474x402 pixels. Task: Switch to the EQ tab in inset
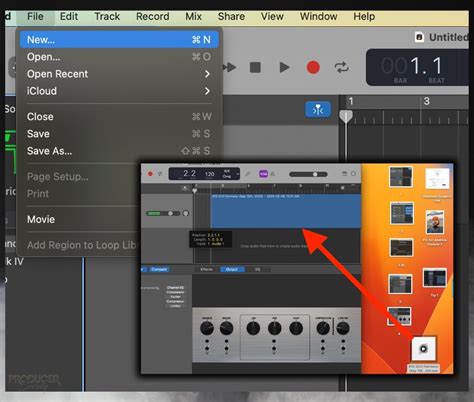coord(258,269)
